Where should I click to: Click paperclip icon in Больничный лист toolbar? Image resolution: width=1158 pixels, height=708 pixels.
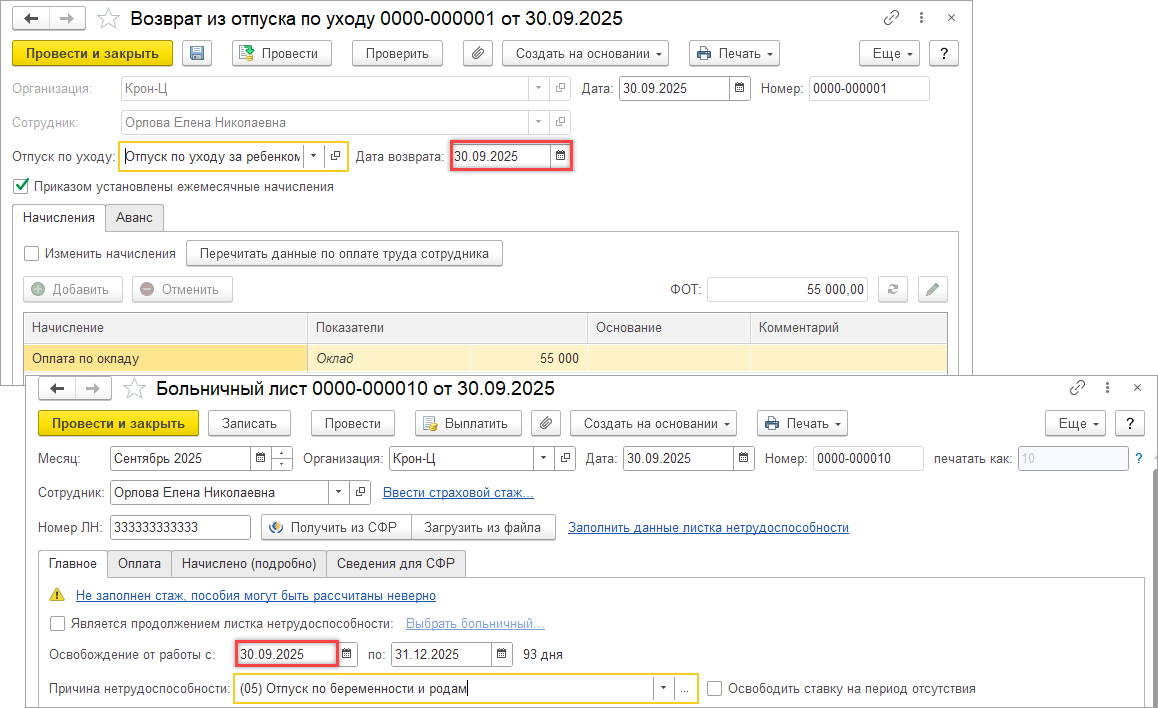click(545, 423)
